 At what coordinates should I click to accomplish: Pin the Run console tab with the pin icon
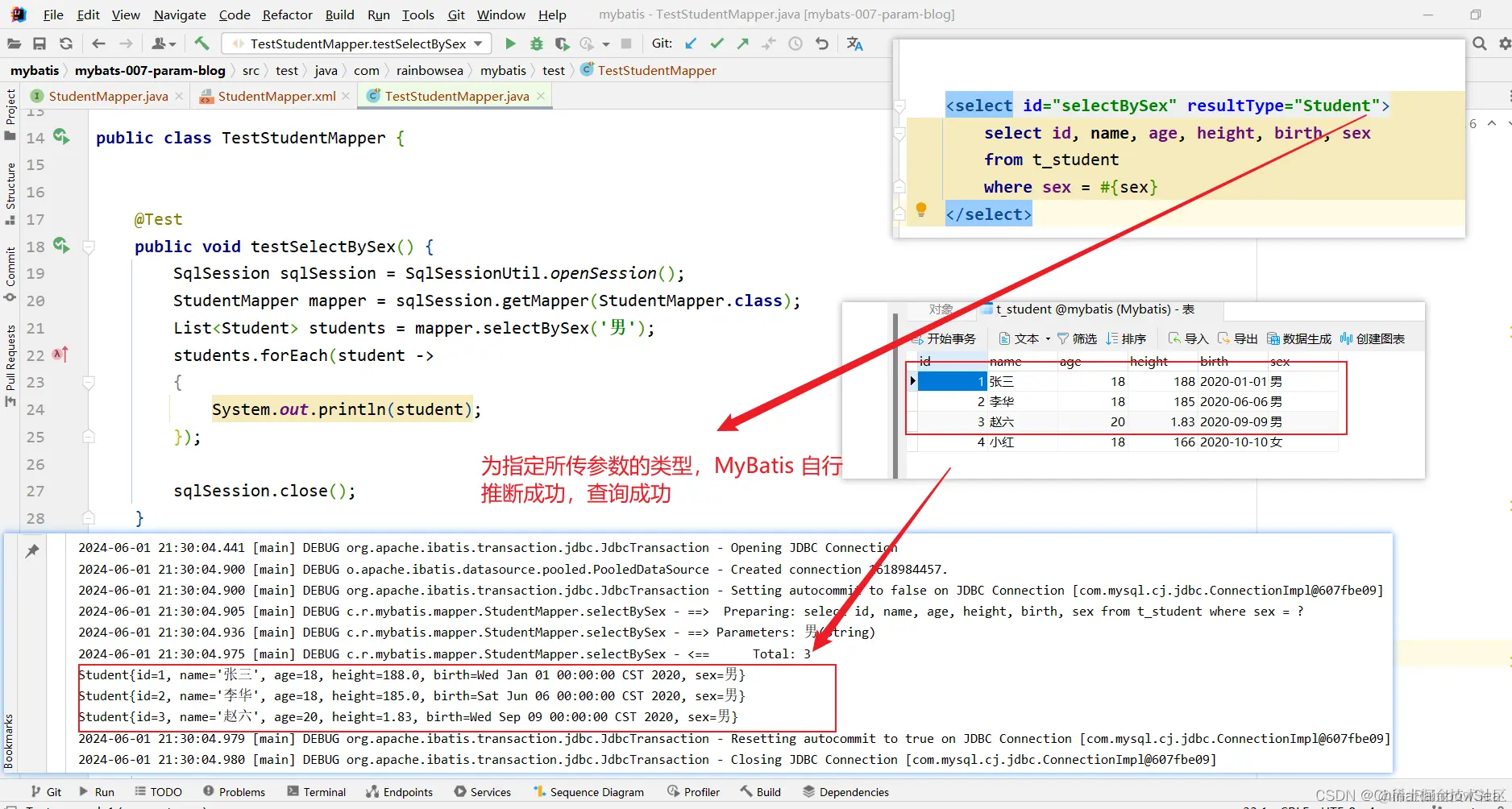(32, 551)
